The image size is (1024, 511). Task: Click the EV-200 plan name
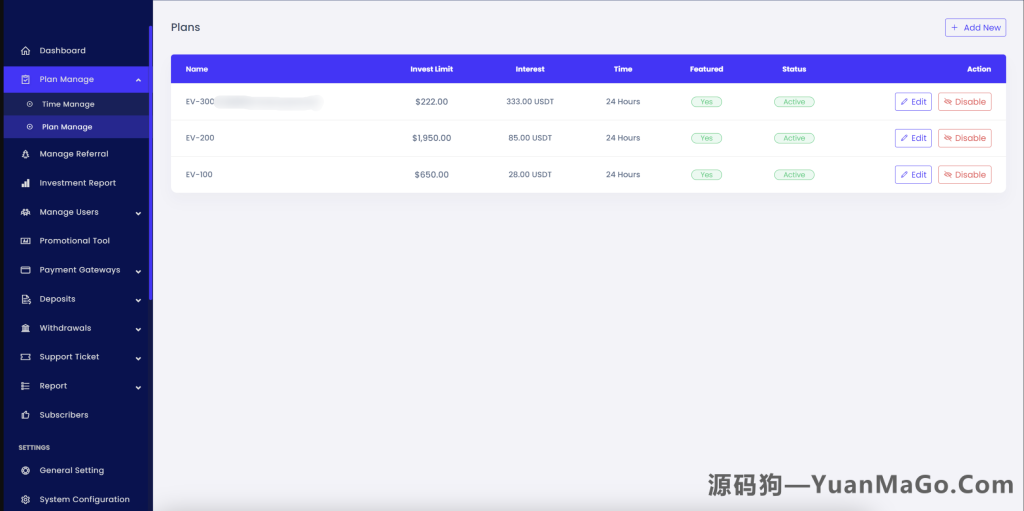(199, 138)
